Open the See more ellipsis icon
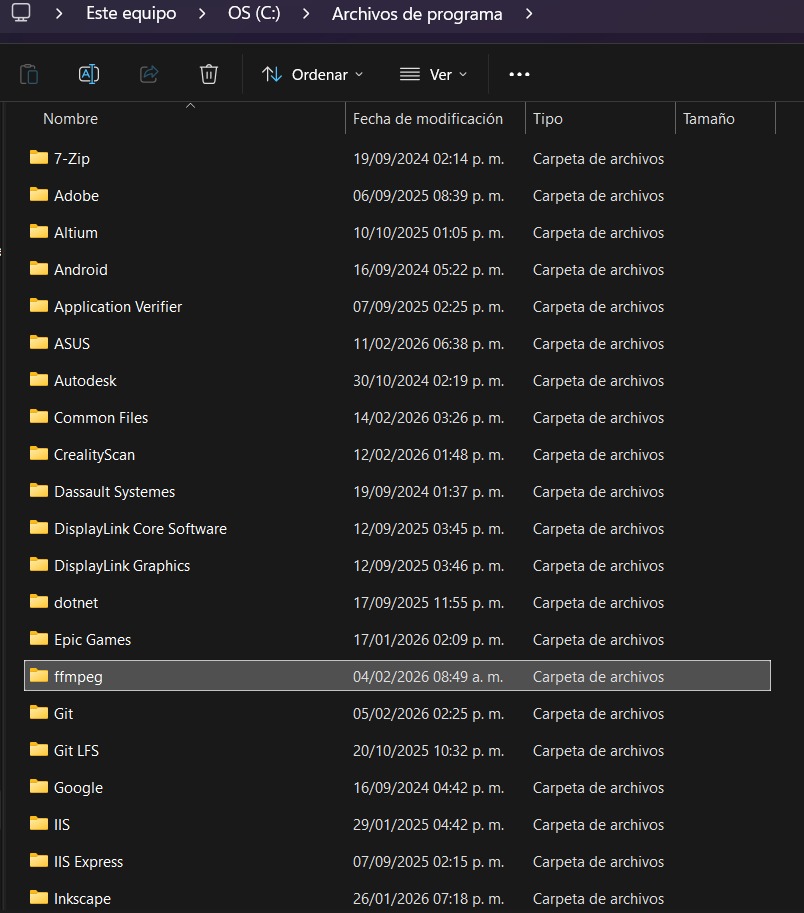The width and height of the screenshot is (804, 913). [519, 73]
